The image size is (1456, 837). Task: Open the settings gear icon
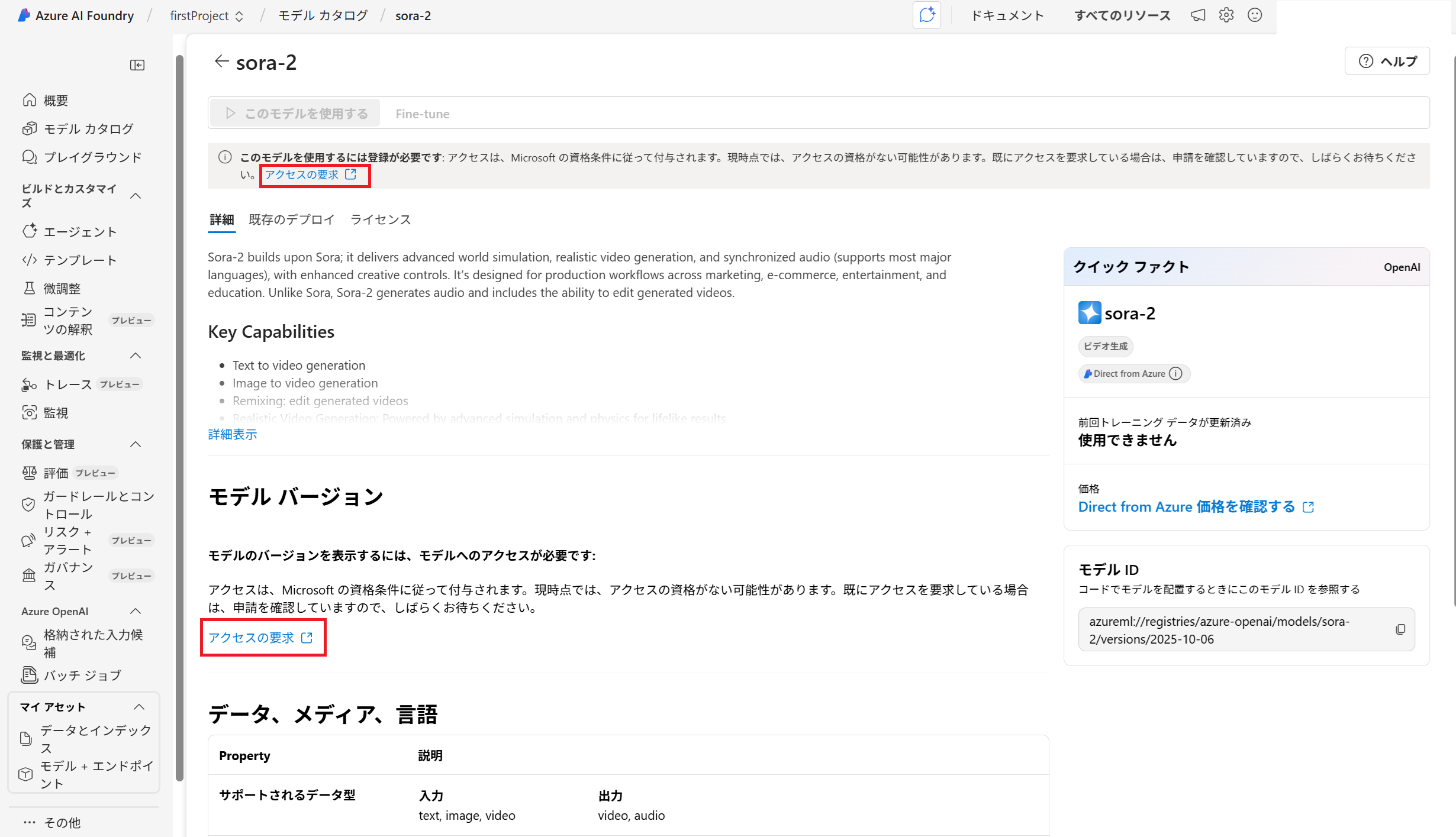pyautogui.click(x=1226, y=15)
